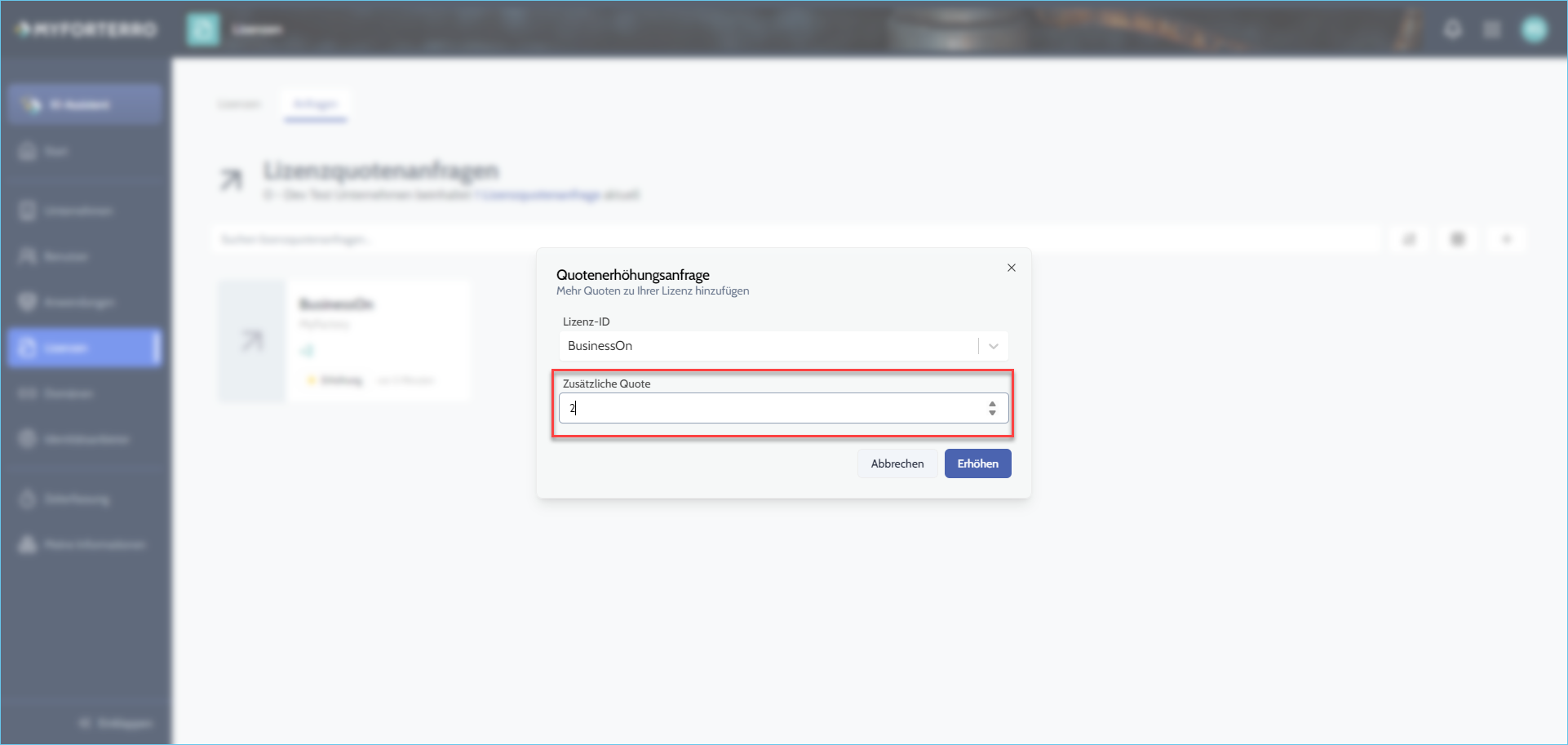Click the 'Lizenz-ID' field label
This screenshot has width=1568, height=745.
coord(586,322)
